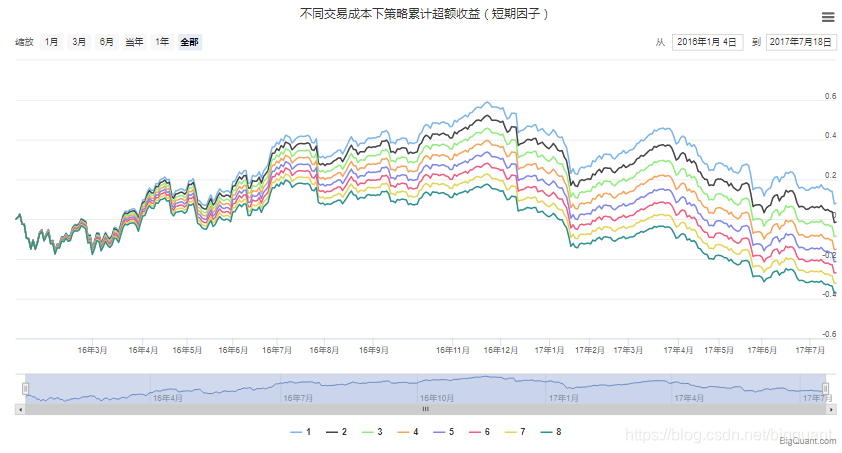Click the 16年10月 navigator label
Screen dimensions: 842x453
437,398
